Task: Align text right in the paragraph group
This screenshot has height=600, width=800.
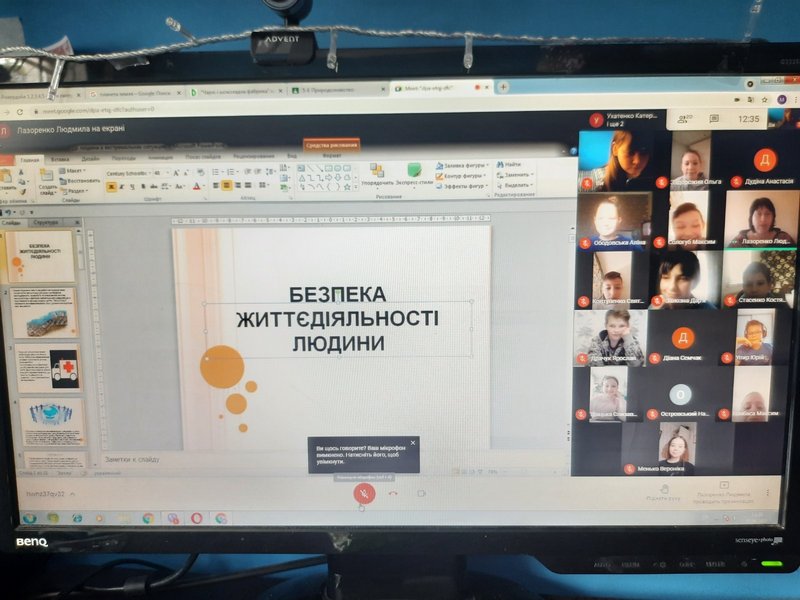Action: [x=238, y=186]
